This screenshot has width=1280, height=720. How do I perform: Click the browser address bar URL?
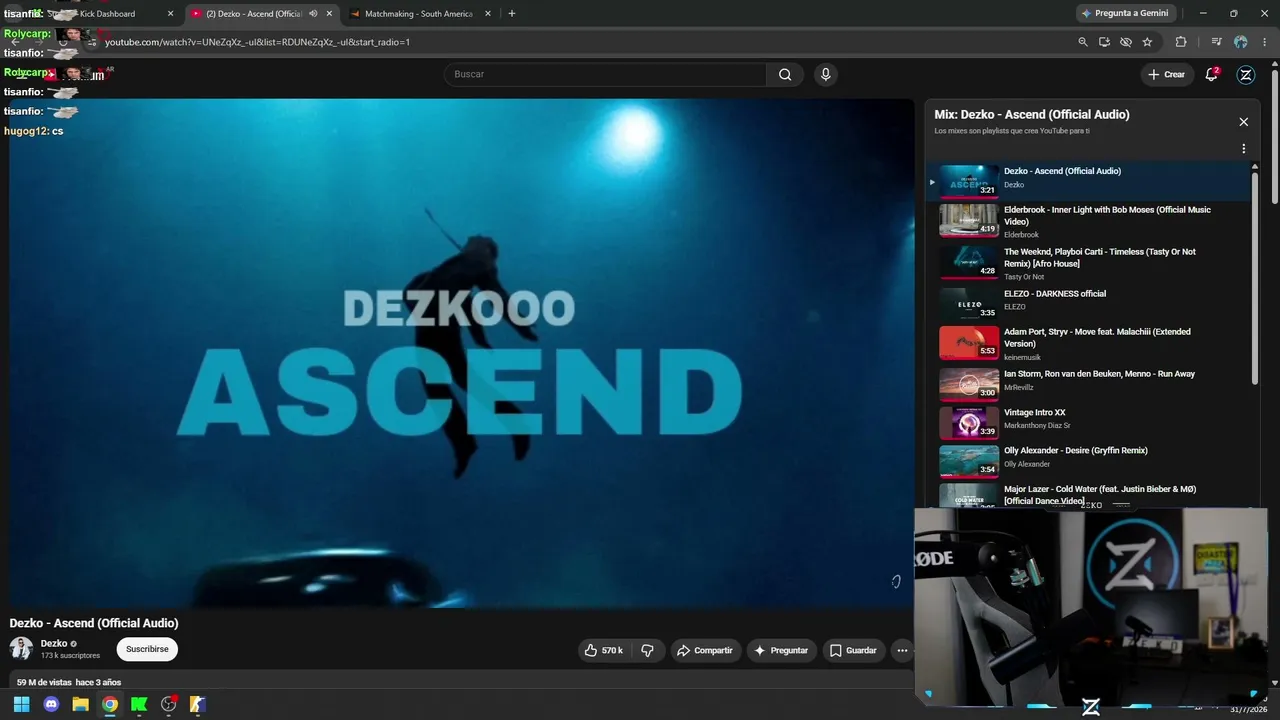257,42
